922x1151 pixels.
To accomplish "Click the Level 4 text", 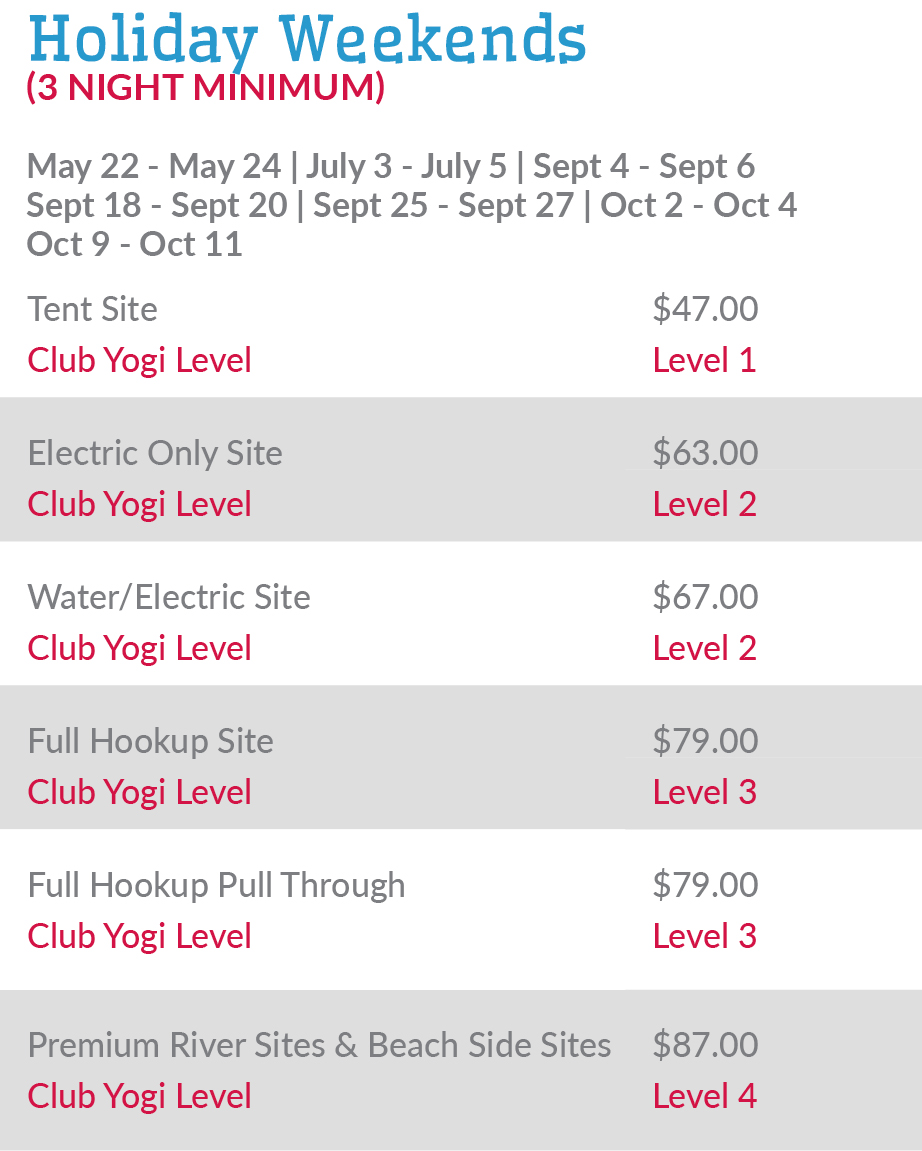I will [704, 1096].
